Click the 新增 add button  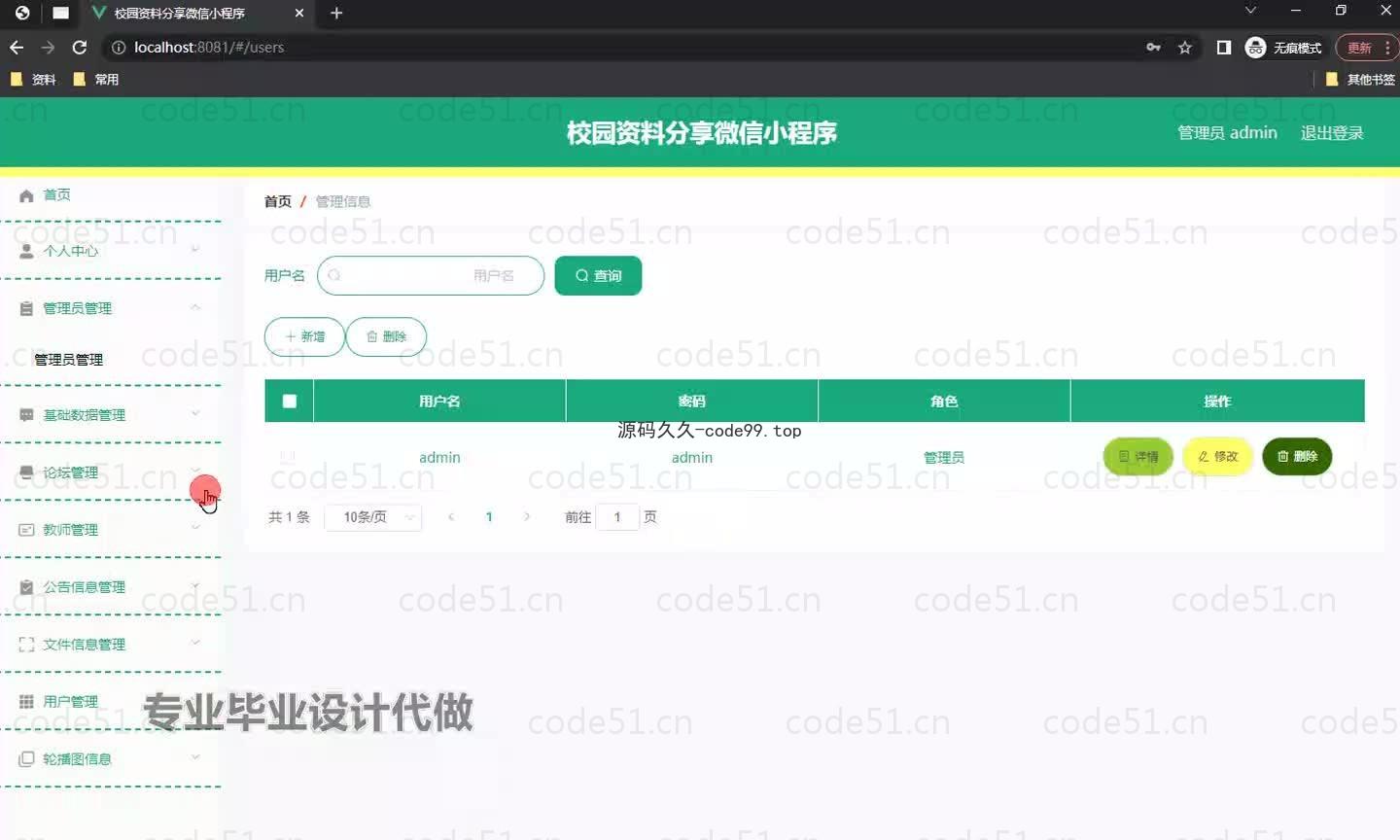304,336
